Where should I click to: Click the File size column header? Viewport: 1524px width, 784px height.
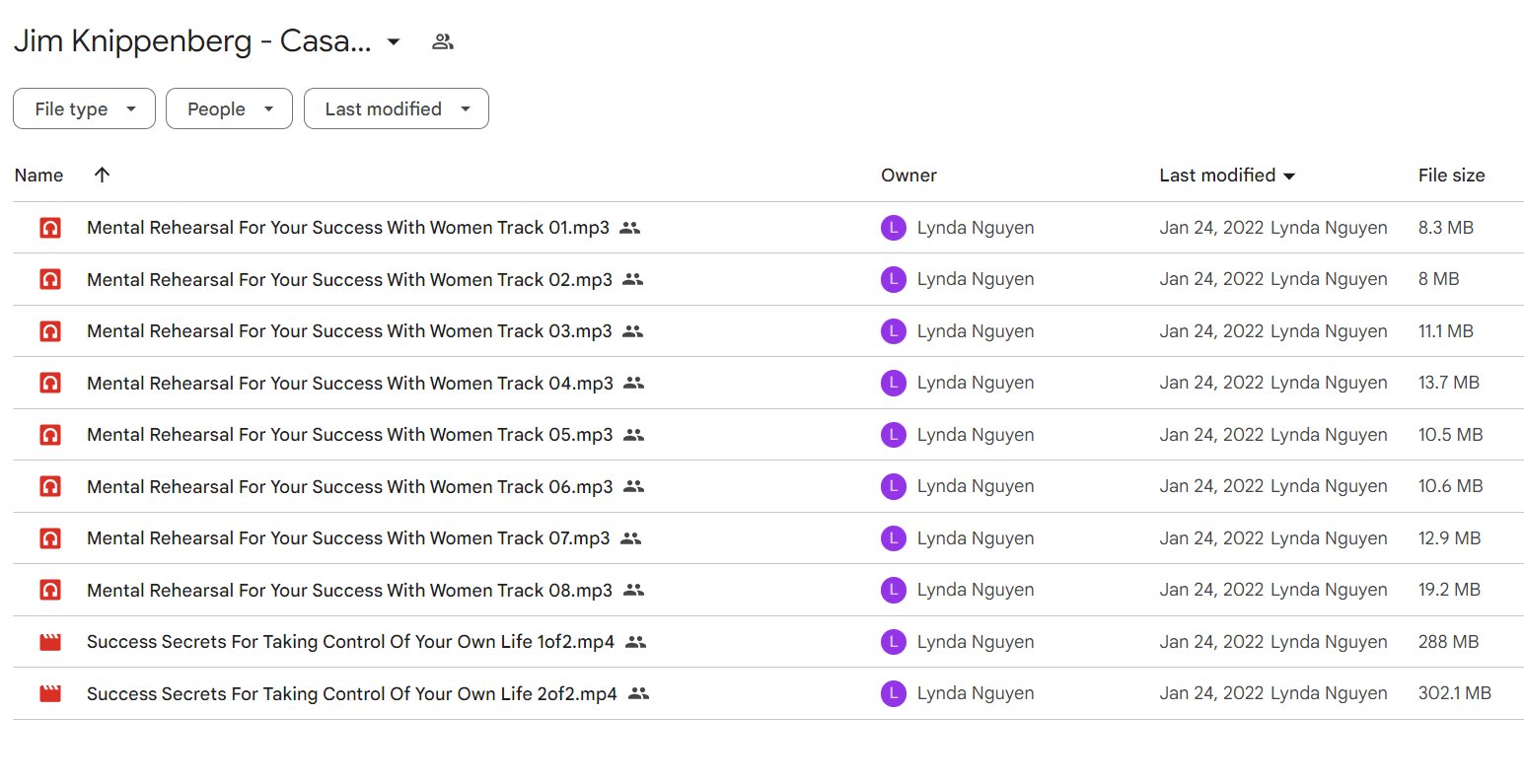coord(1451,176)
